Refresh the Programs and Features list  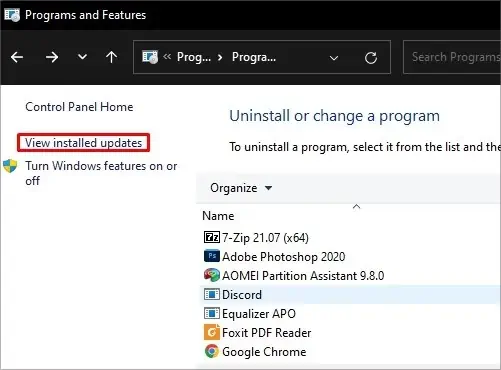point(371,58)
